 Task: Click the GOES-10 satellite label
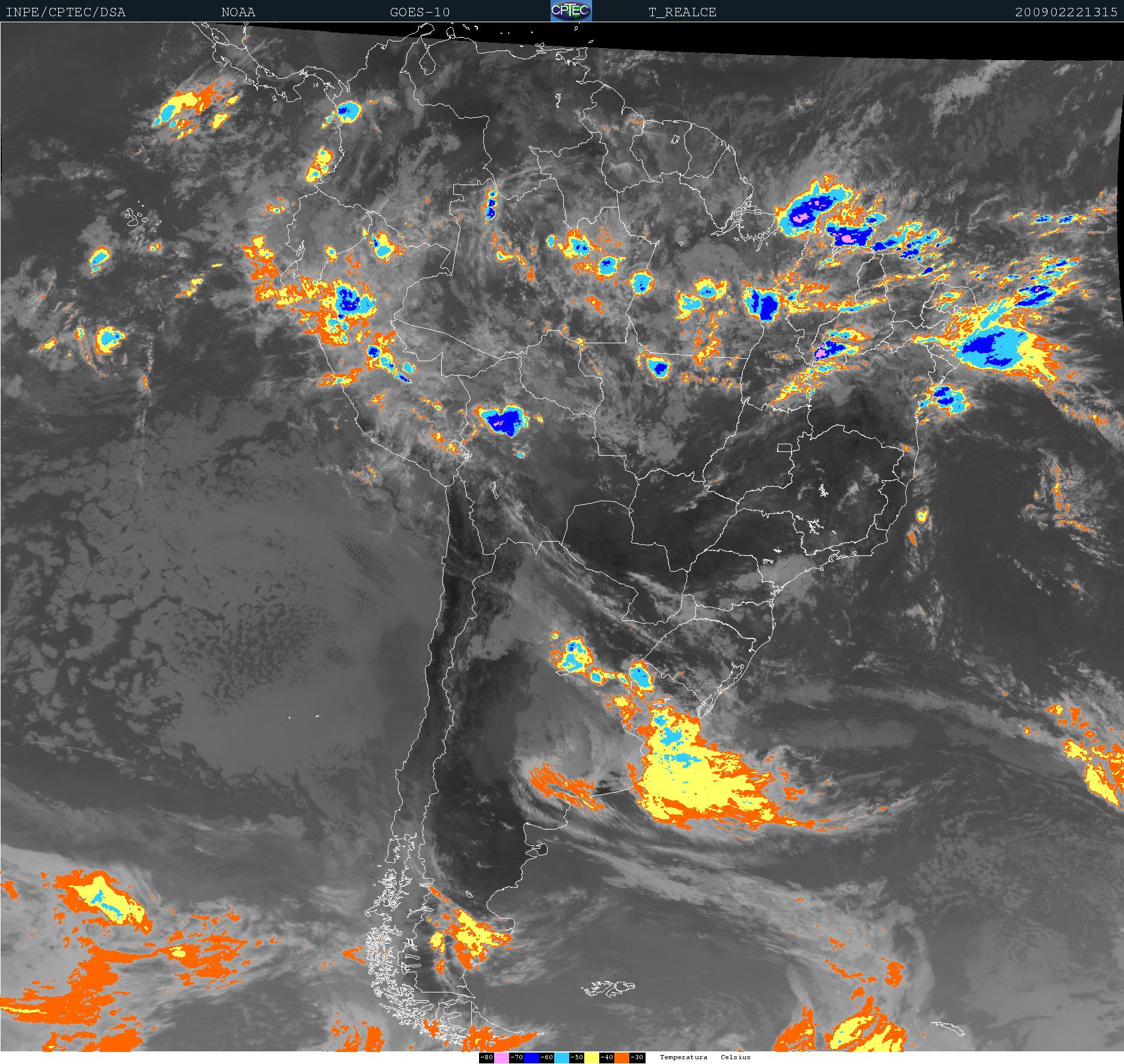coord(420,12)
